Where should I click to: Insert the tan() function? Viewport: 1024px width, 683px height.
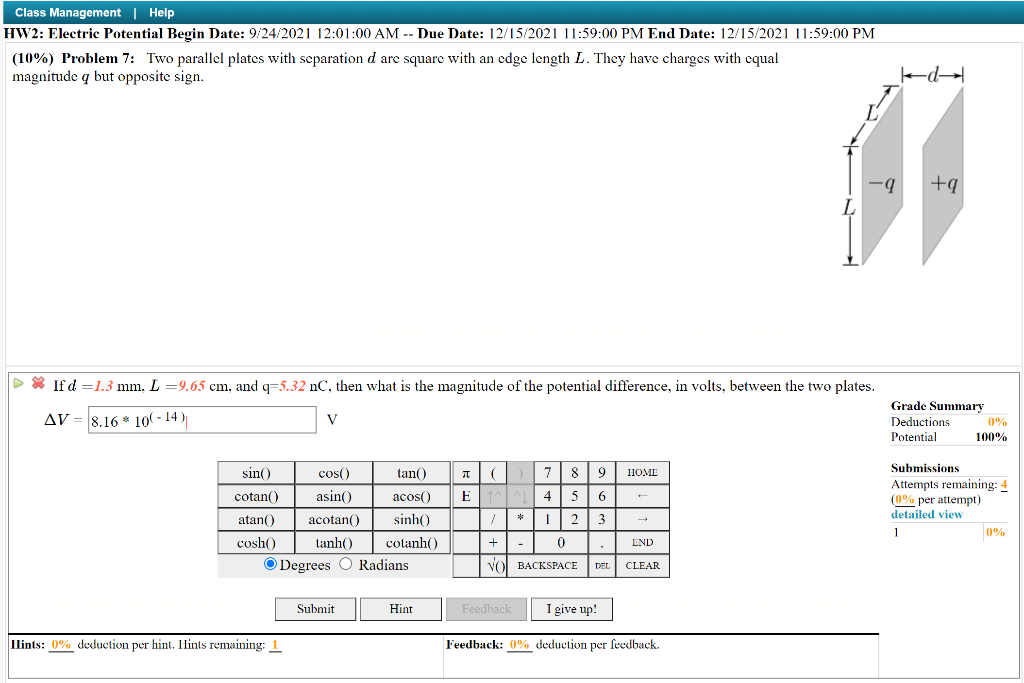[411, 473]
